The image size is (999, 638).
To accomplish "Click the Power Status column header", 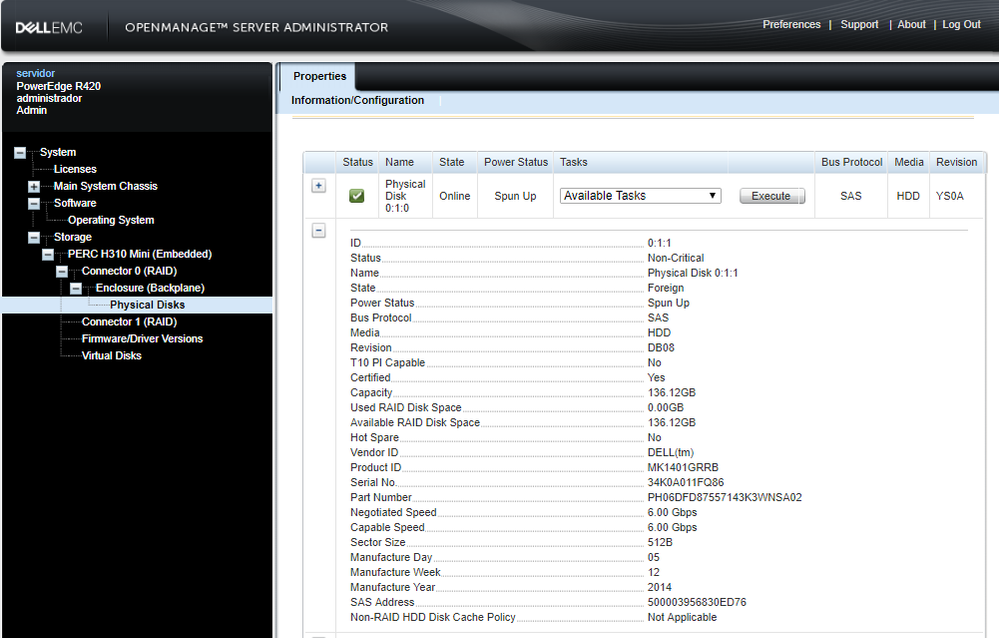I will coord(515,163).
